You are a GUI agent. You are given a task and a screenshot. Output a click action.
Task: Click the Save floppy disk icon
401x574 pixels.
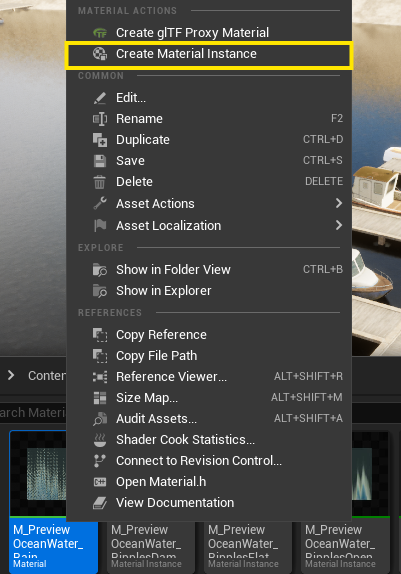pyautogui.click(x=100, y=161)
